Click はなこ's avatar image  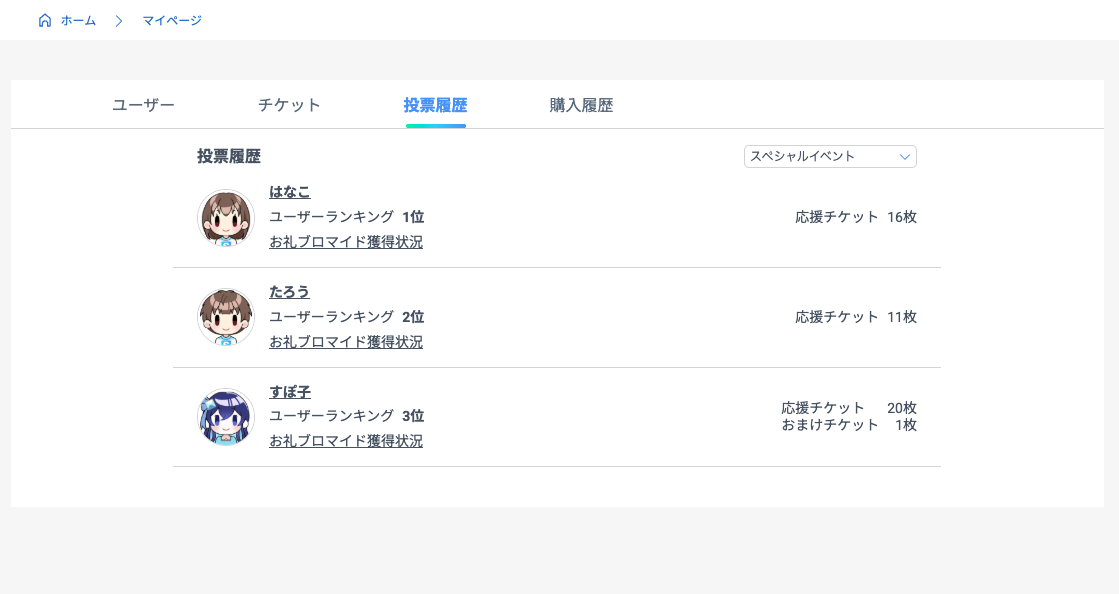coord(226,218)
